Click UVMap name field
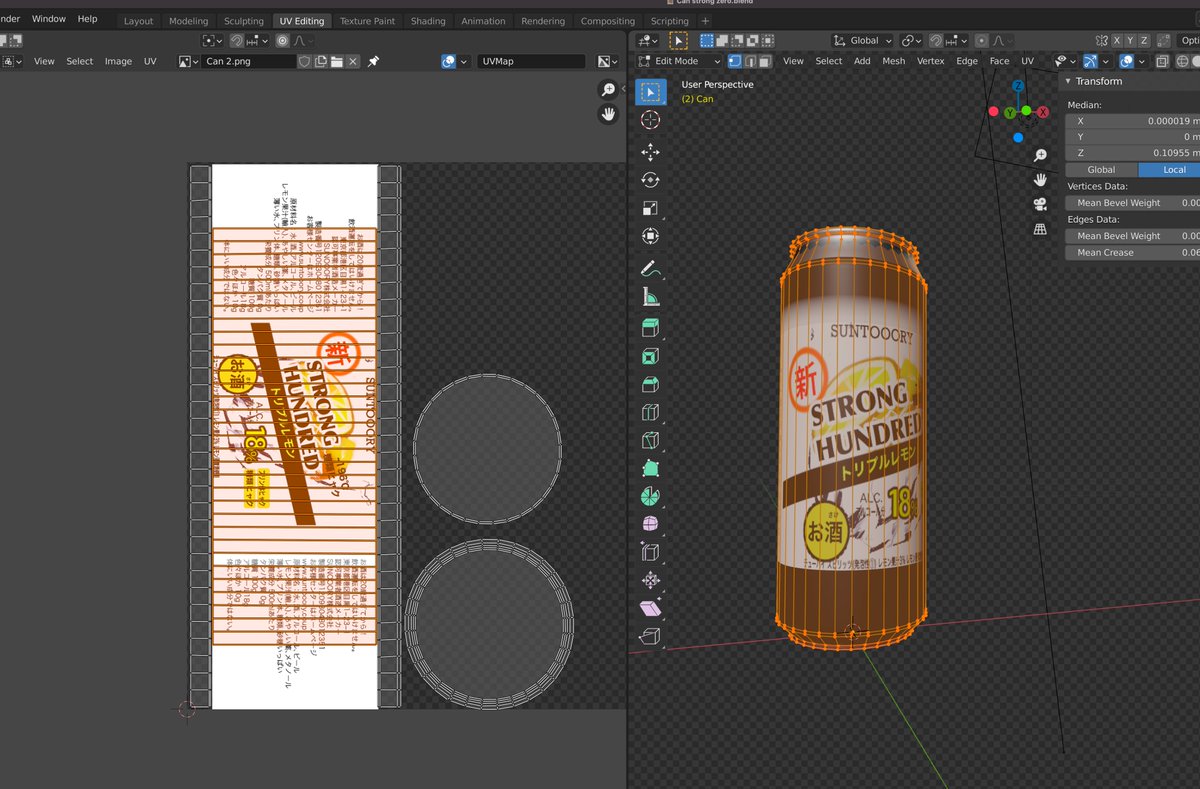 click(530, 61)
